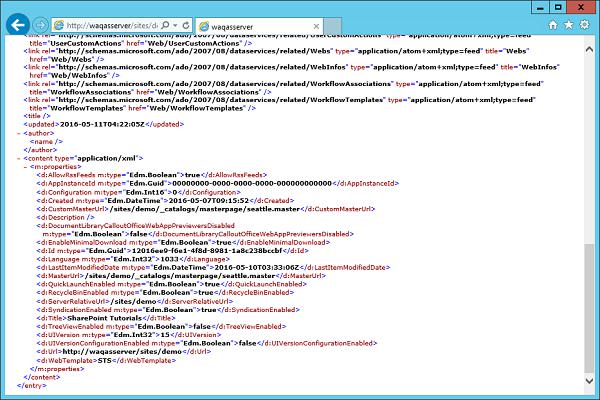Click the d:QuickLaunchEnabled true value
The width and height of the screenshot is (600, 400).
(212, 284)
